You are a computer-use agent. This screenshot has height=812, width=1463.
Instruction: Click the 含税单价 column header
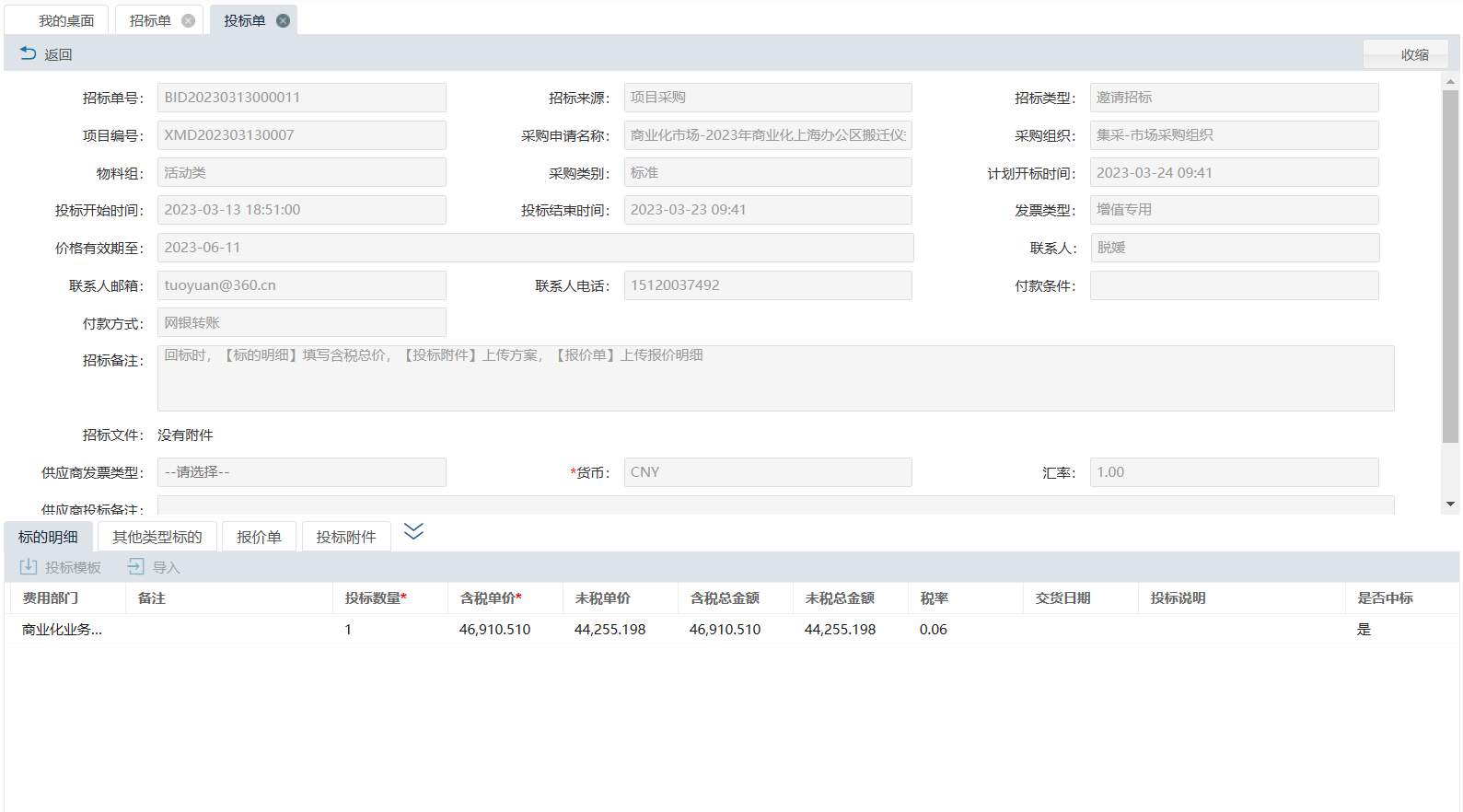coord(490,597)
